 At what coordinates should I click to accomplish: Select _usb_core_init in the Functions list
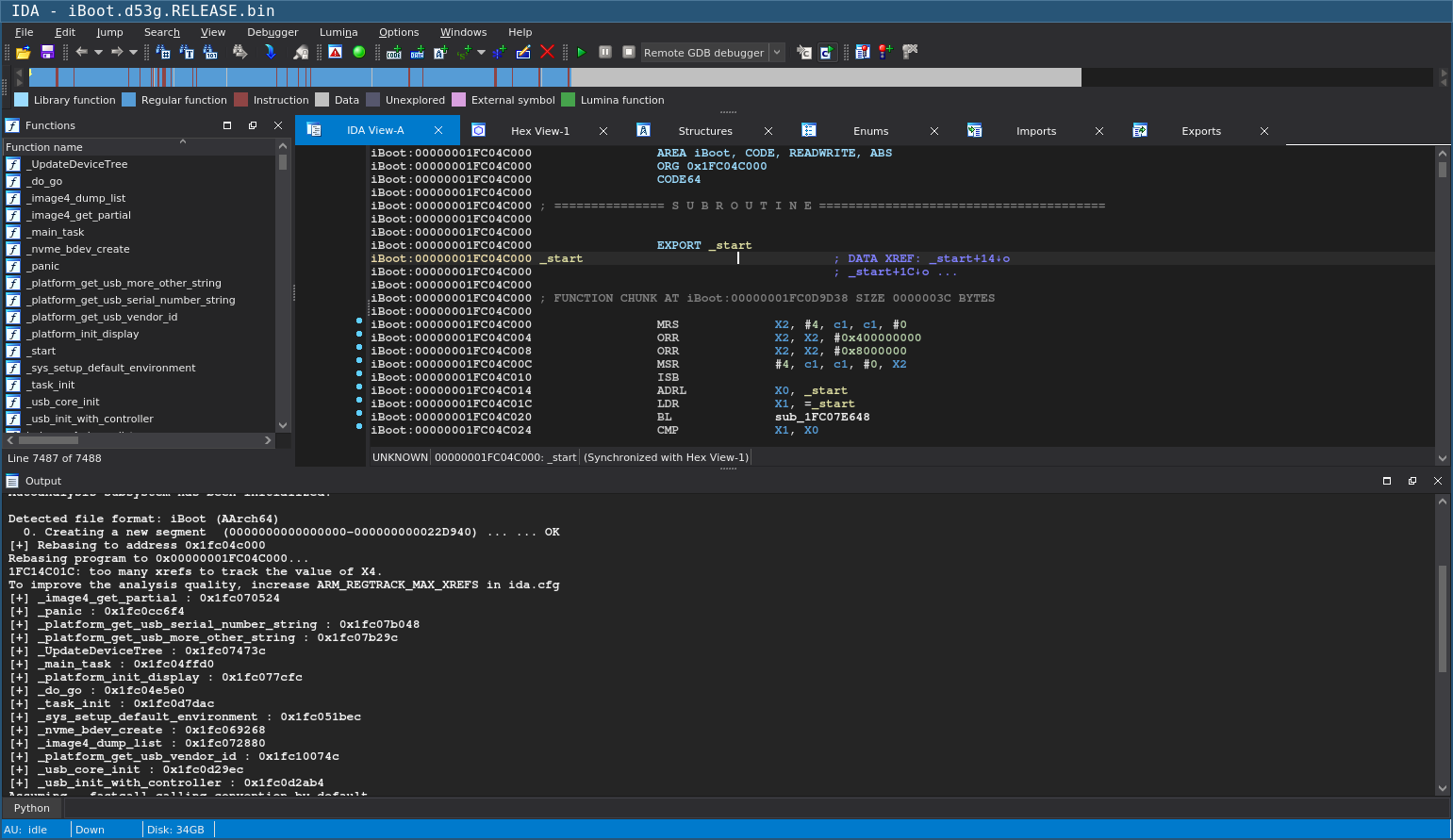point(64,402)
